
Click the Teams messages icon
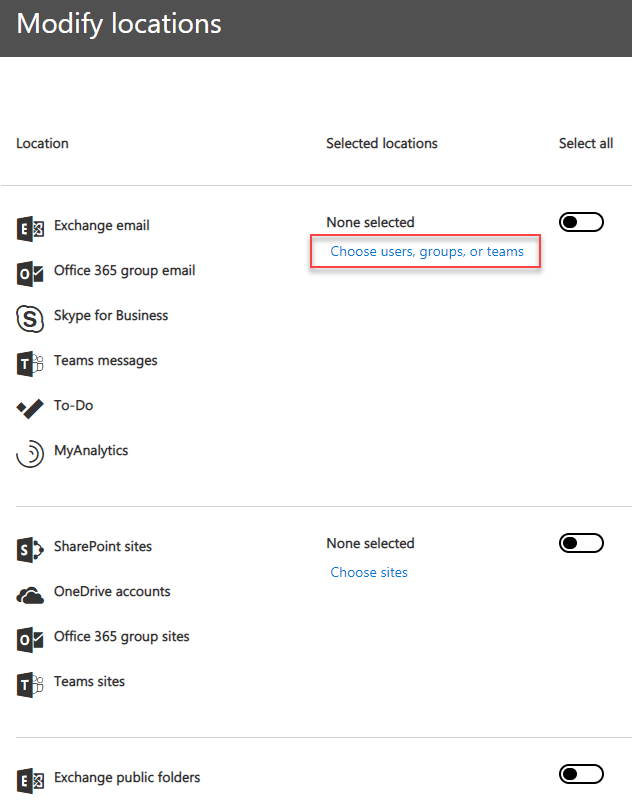point(30,363)
